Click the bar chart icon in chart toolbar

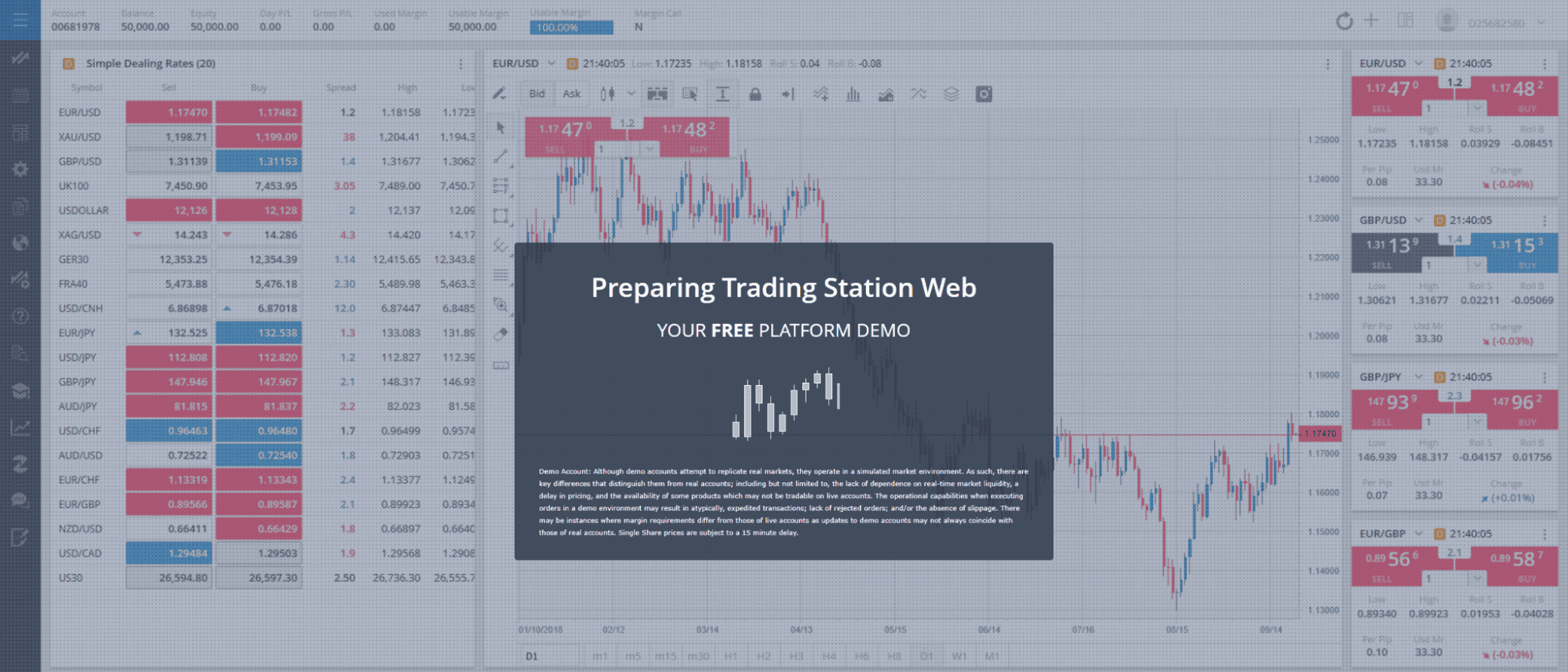click(x=853, y=94)
